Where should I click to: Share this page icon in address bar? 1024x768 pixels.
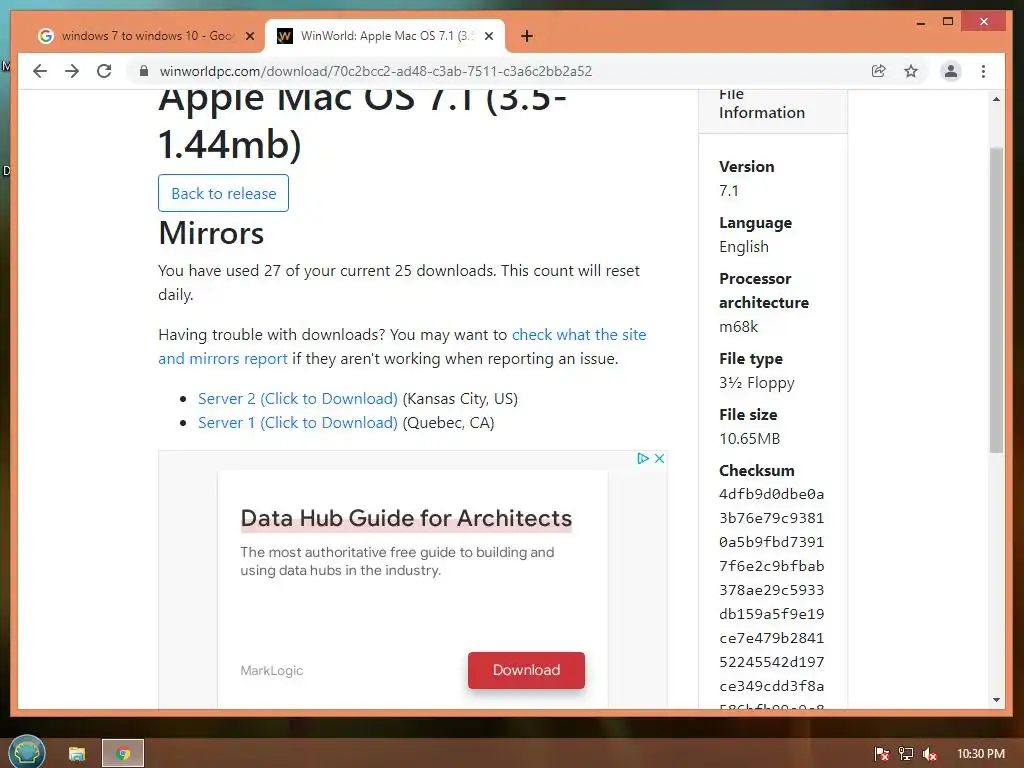pyautogui.click(x=878, y=71)
